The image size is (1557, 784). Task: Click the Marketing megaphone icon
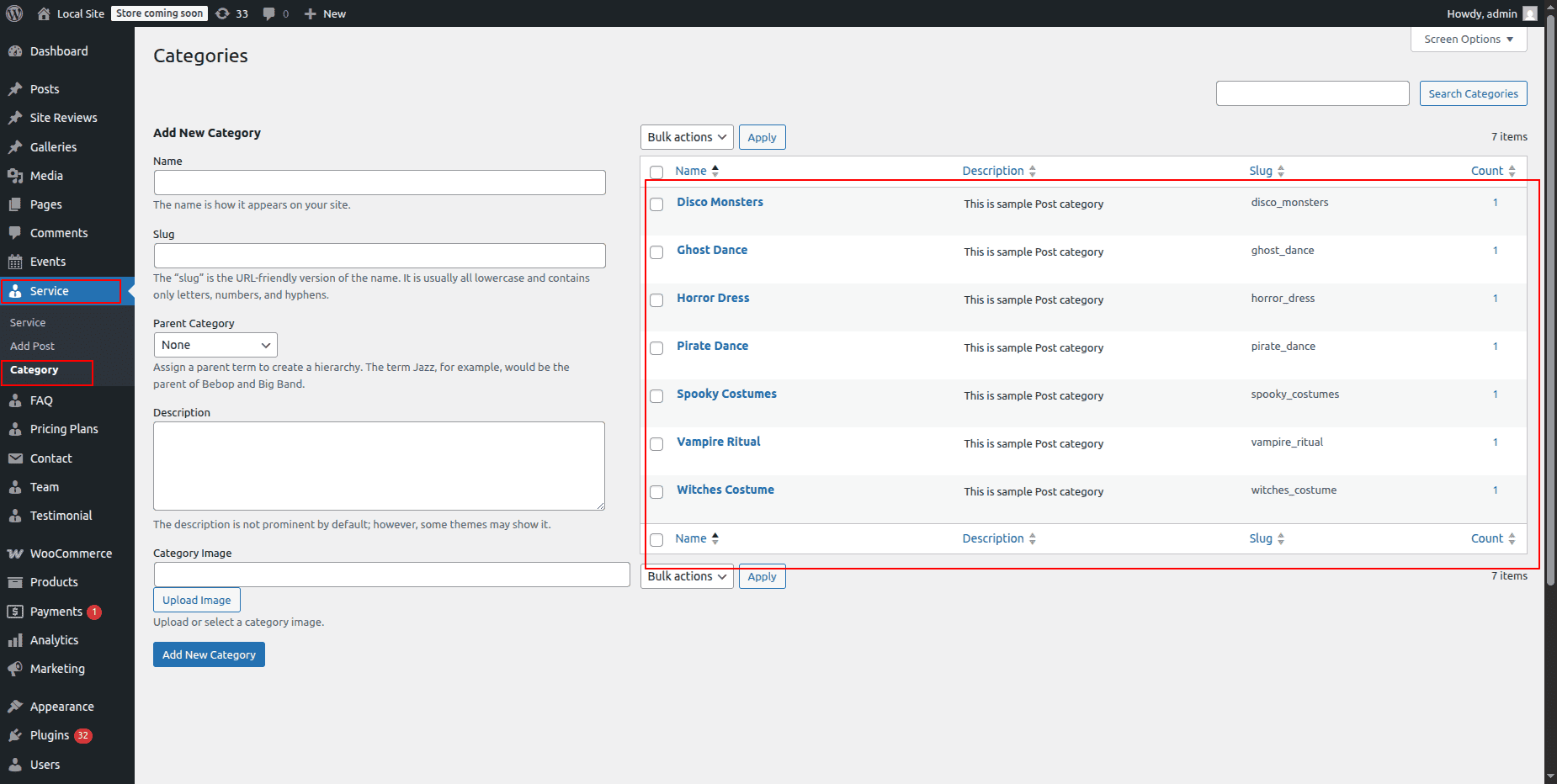tap(15, 669)
